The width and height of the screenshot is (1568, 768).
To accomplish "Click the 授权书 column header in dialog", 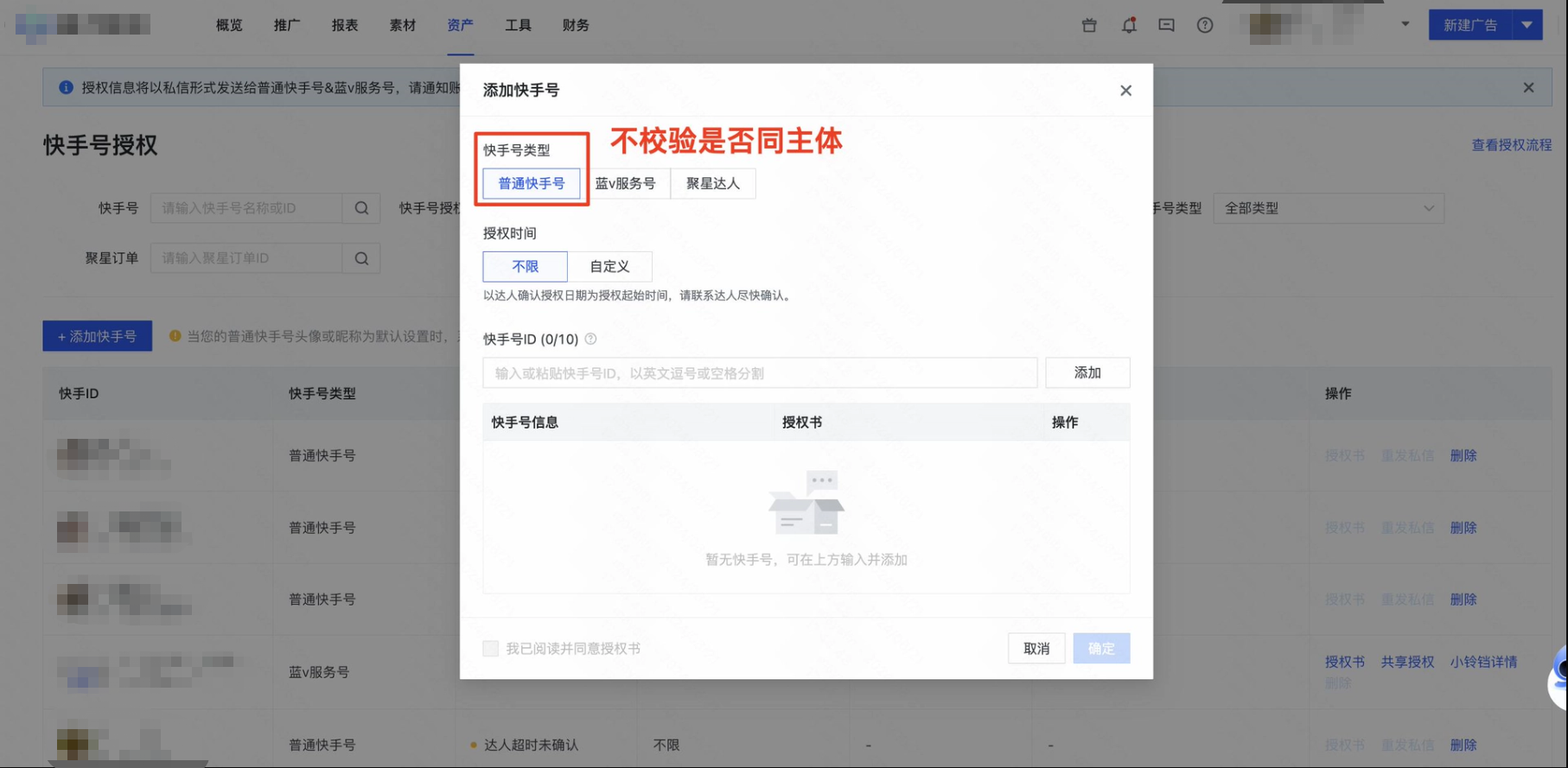I will click(802, 422).
